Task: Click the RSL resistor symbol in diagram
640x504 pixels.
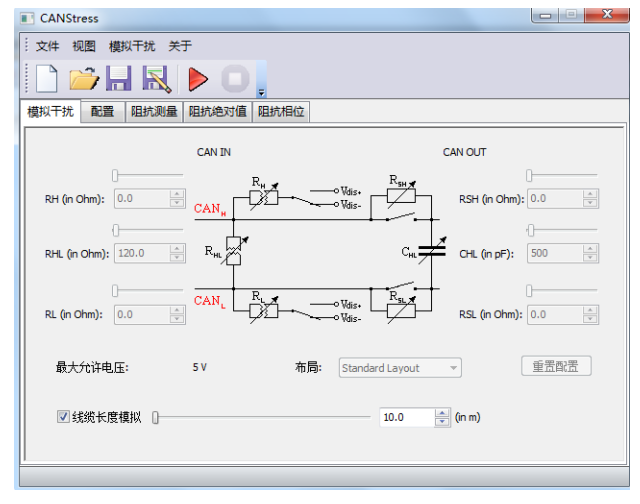Action: [401, 311]
